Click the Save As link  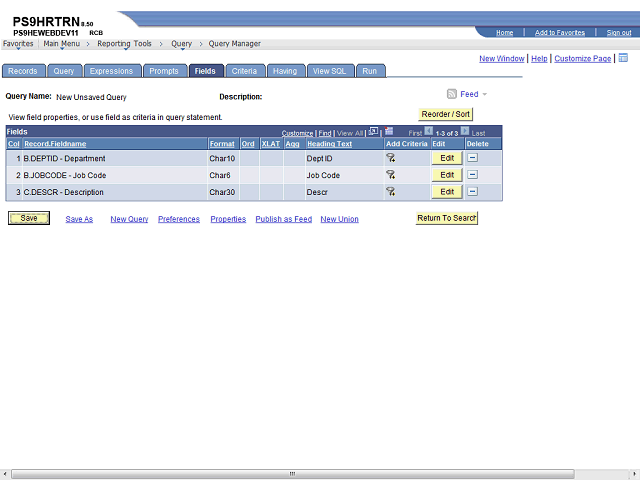tap(79, 219)
